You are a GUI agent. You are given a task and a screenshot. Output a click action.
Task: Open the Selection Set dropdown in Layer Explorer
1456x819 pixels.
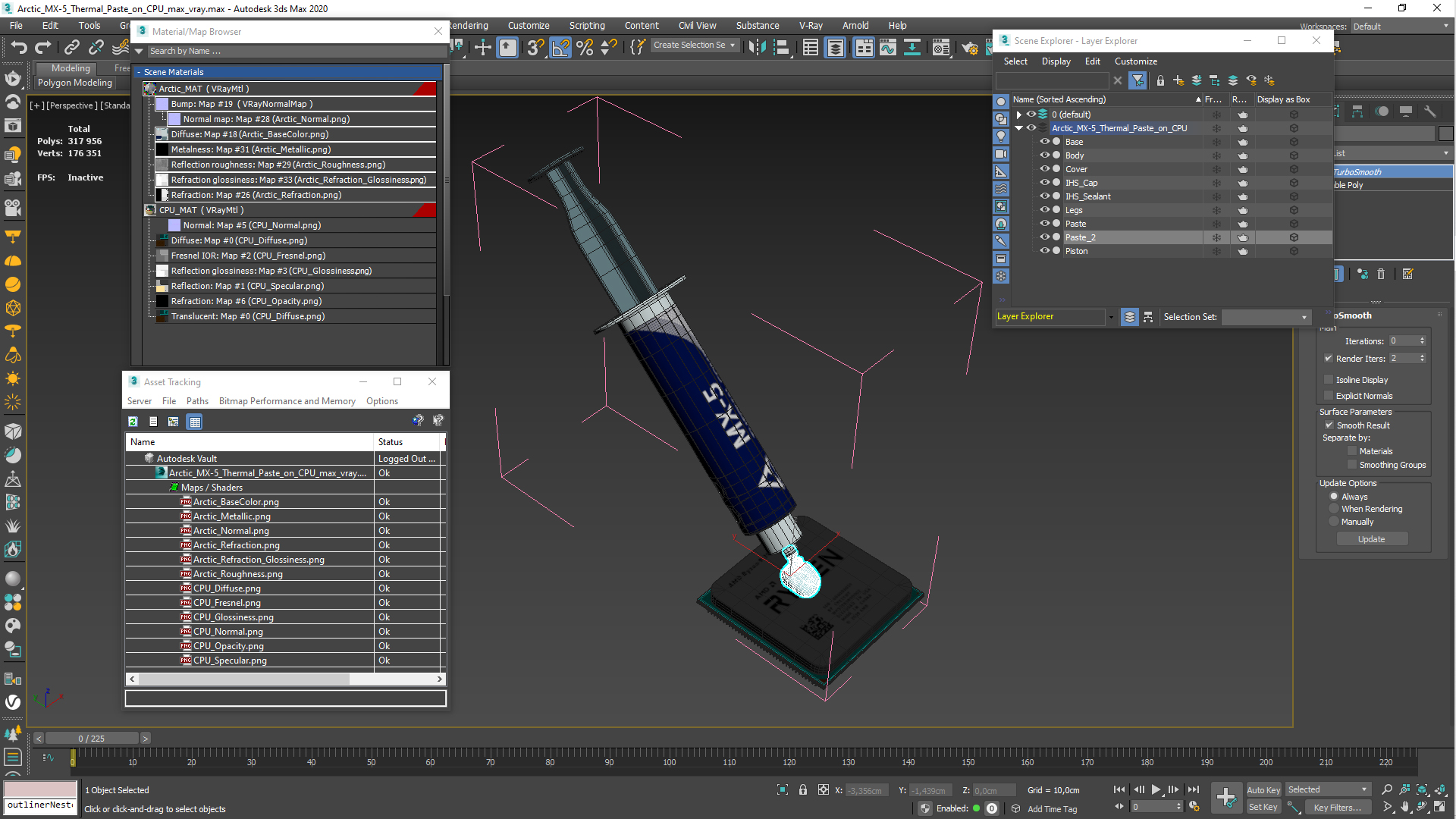pos(1304,317)
